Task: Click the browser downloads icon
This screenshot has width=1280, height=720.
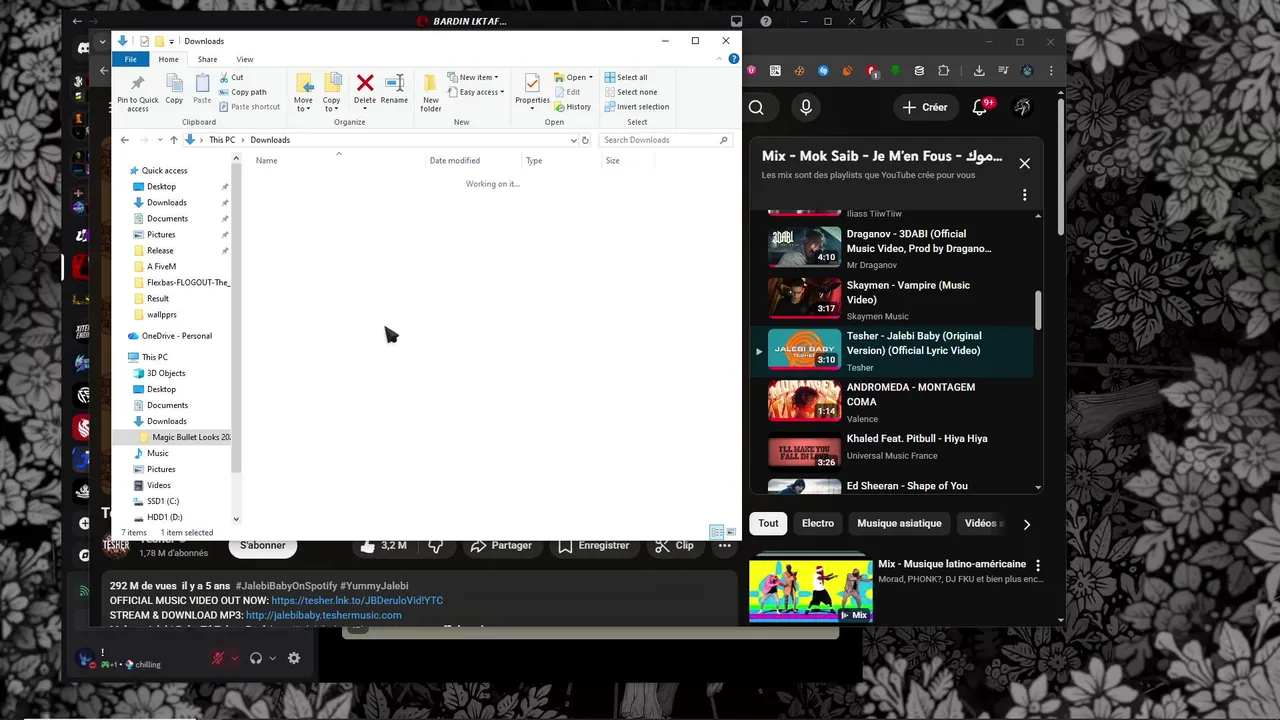Action: pos(979,71)
